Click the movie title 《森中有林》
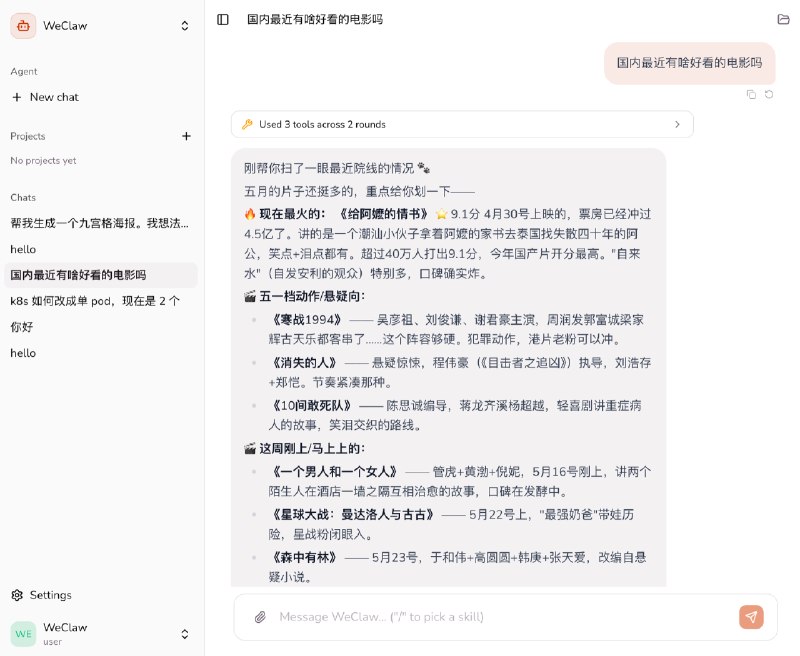 (x=305, y=558)
